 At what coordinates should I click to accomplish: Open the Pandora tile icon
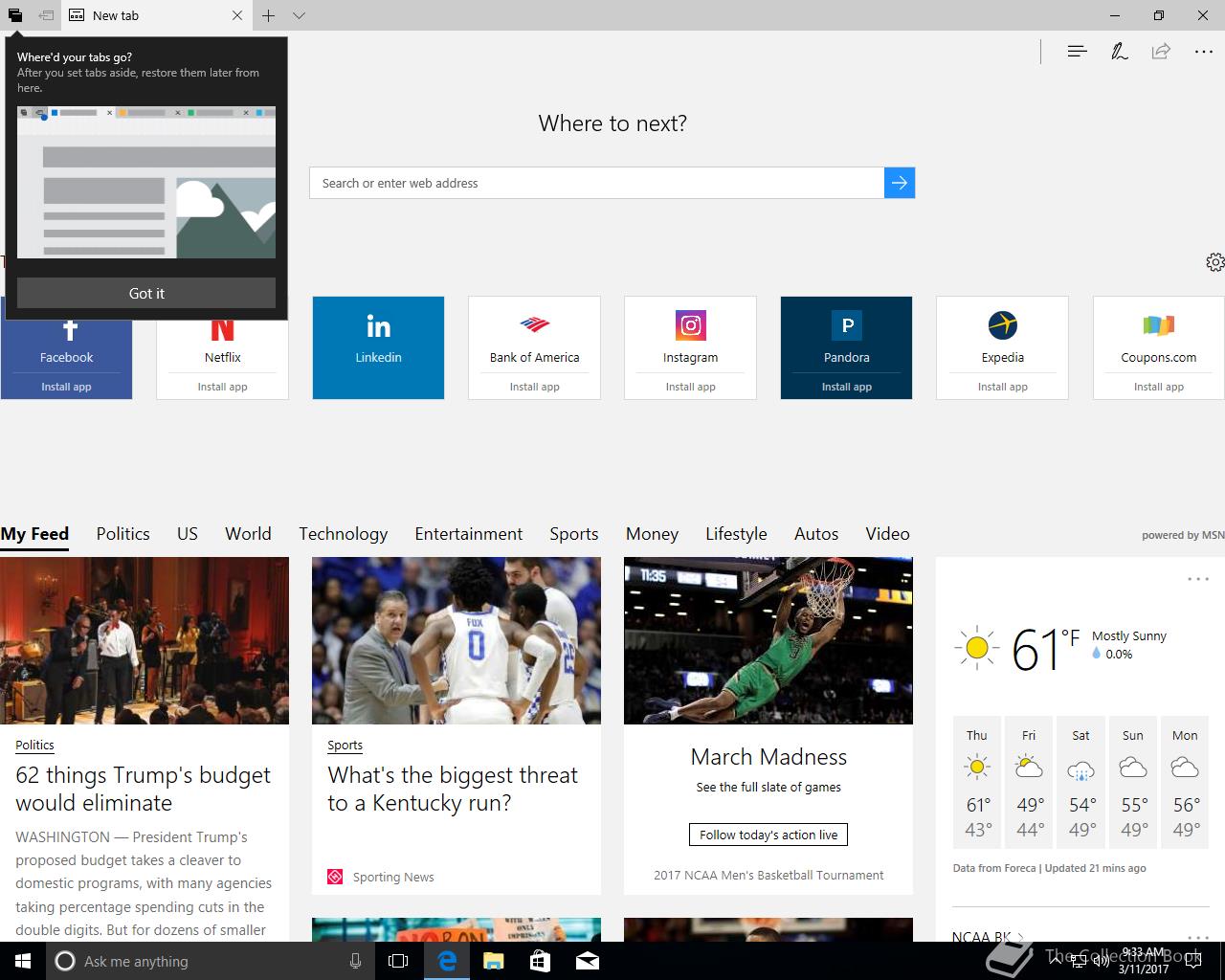[847, 325]
